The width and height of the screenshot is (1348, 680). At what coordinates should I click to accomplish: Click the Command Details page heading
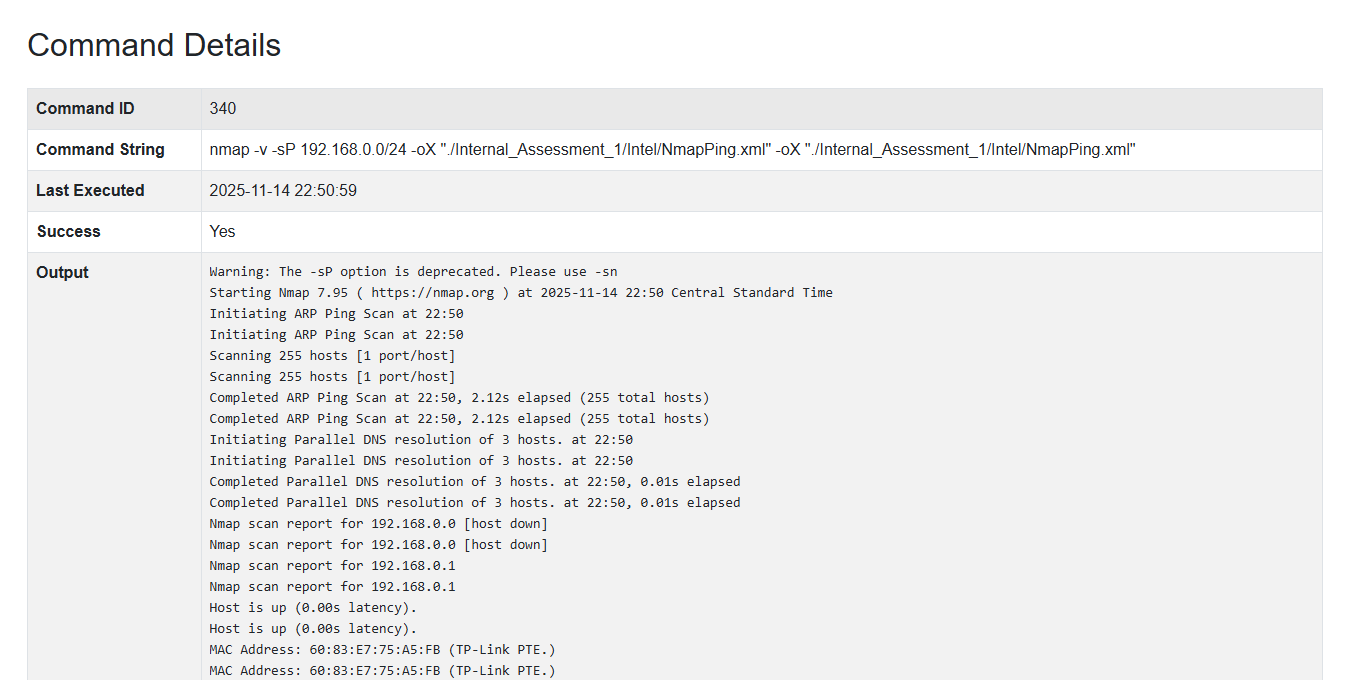[154, 45]
